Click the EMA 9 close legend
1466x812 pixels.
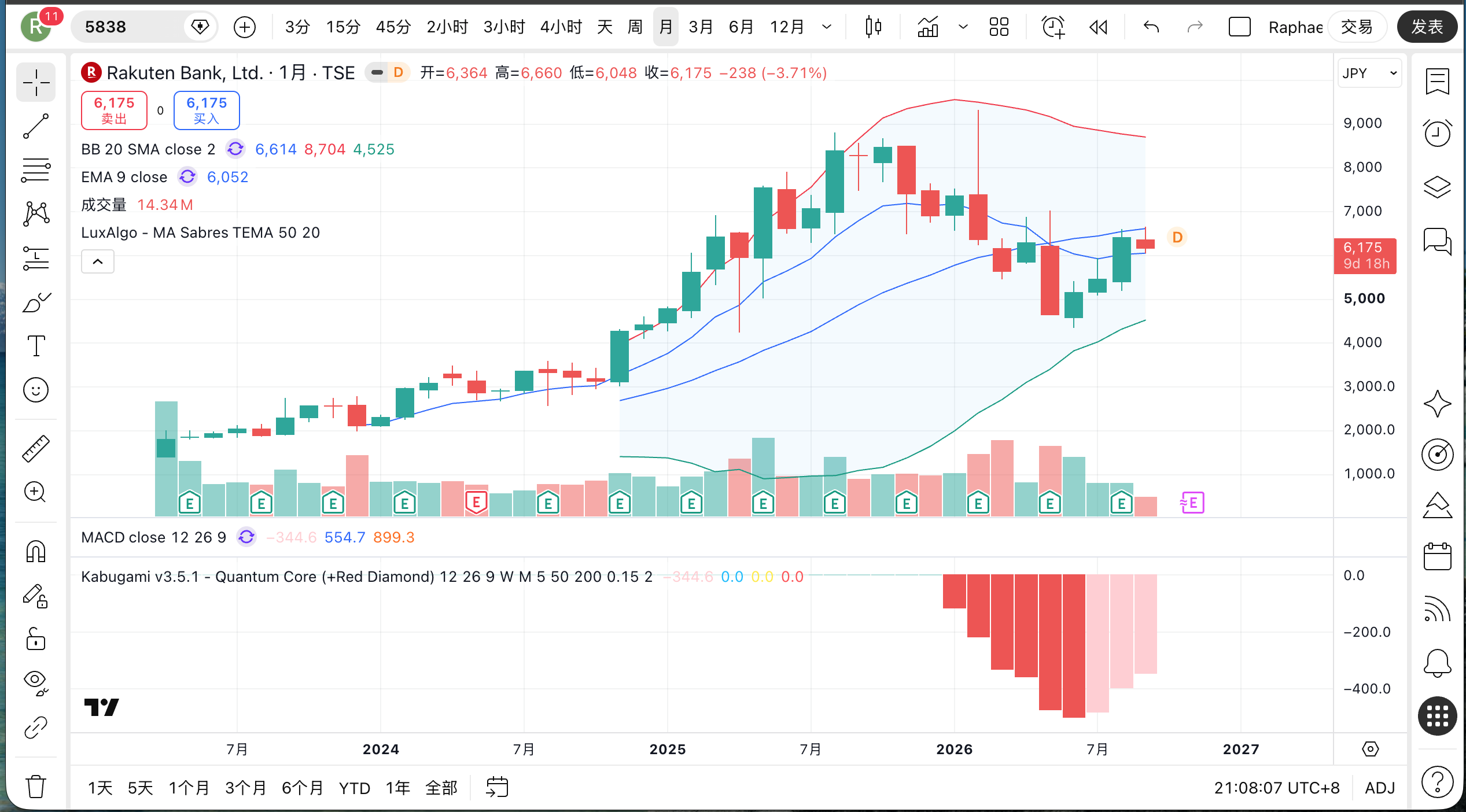(124, 177)
